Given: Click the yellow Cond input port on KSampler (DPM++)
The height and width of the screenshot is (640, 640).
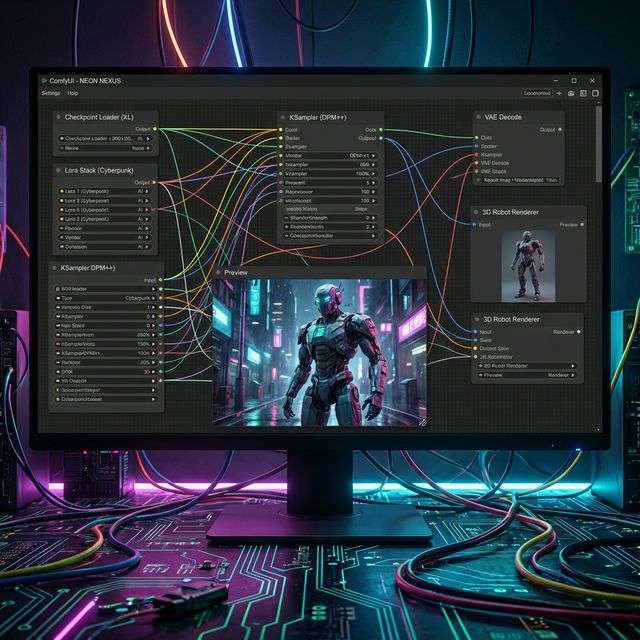Looking at the screenshot, I should (281, 130).
